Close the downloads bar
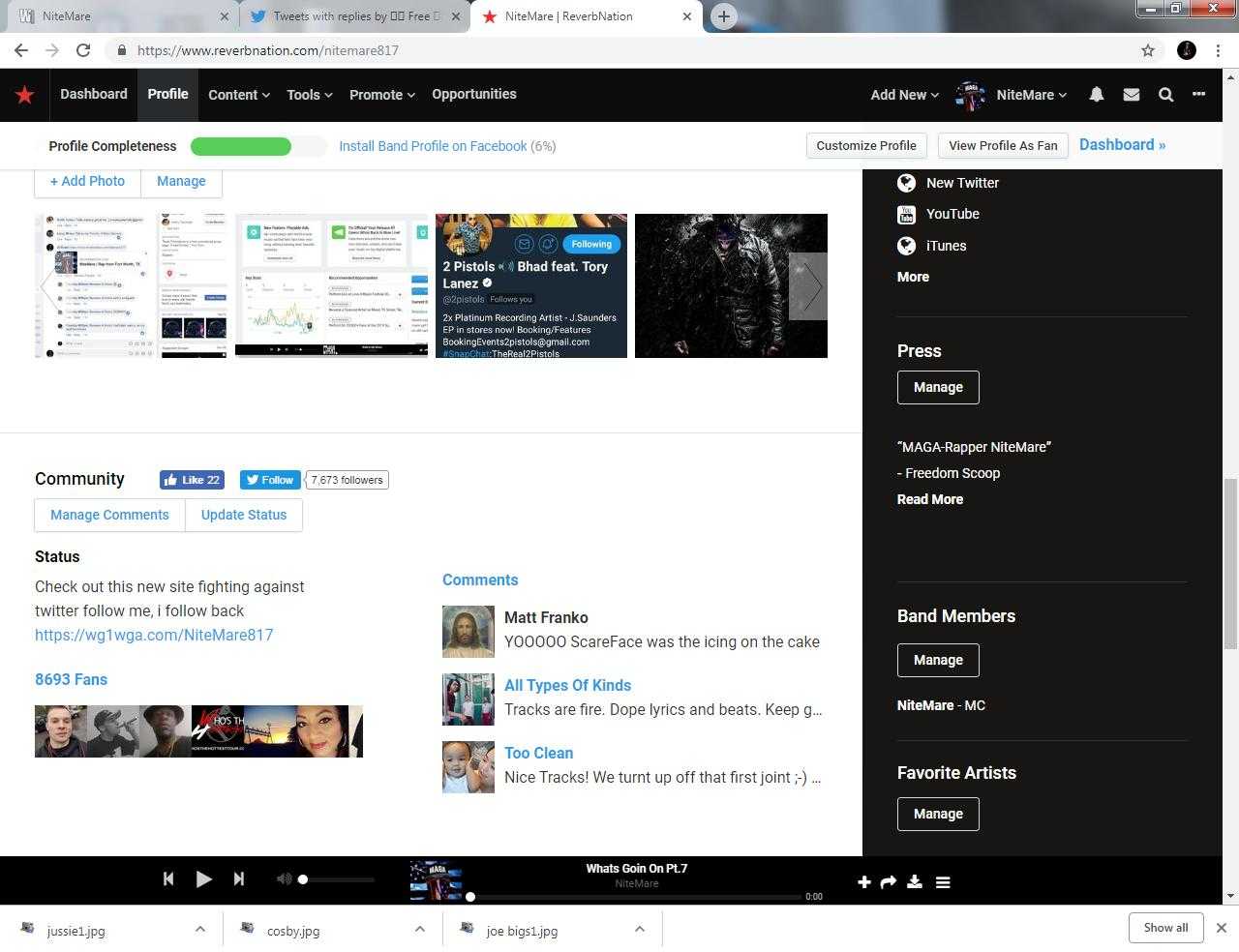 (1222, 928)
